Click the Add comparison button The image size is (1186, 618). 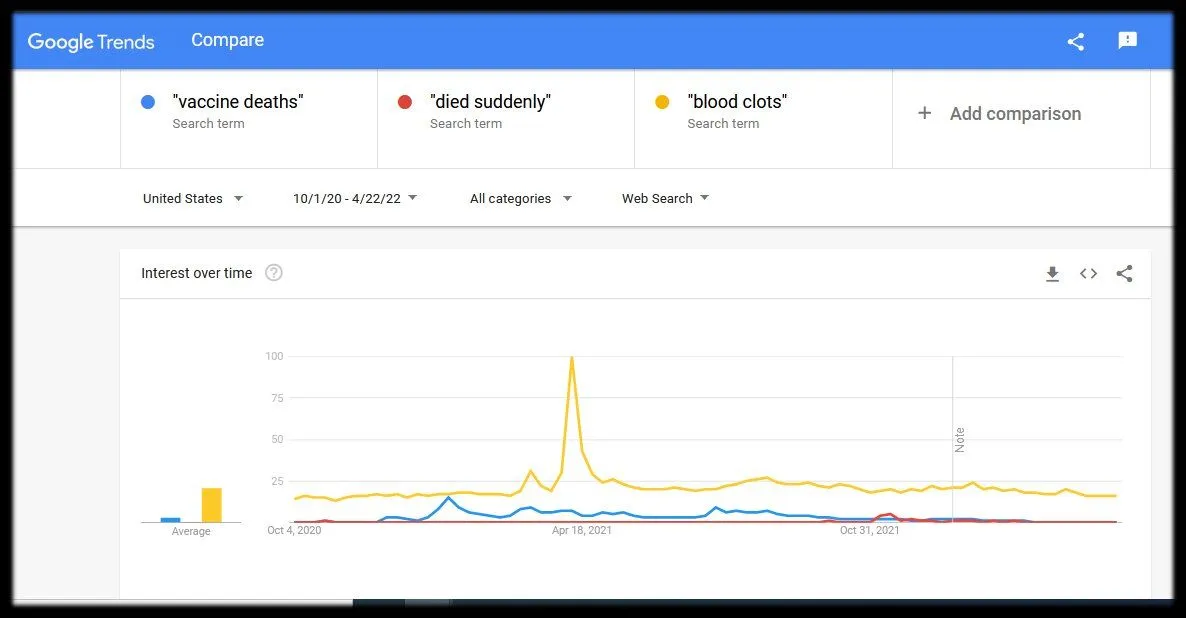(1015, 114)
